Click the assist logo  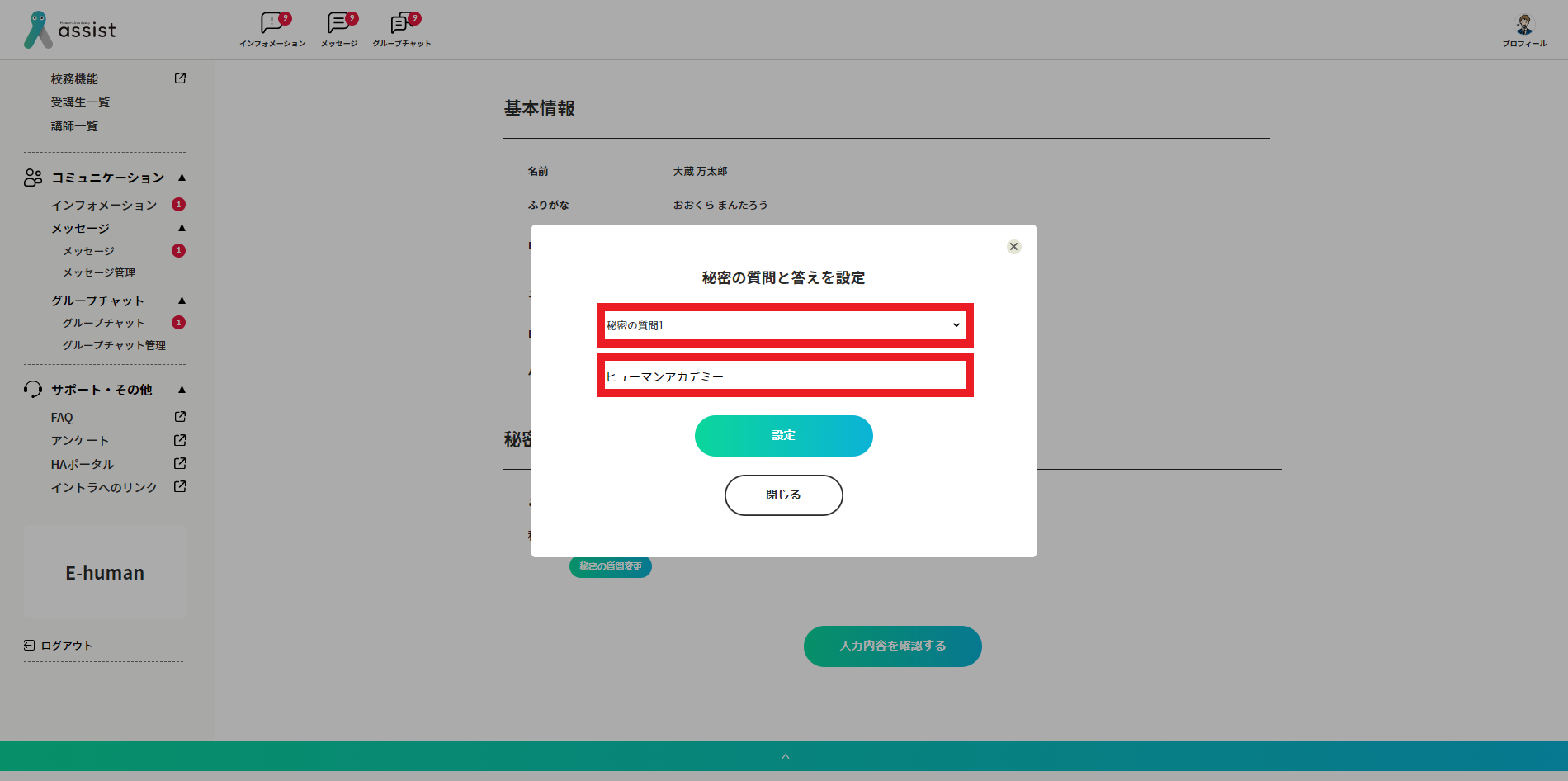(70, 30)
